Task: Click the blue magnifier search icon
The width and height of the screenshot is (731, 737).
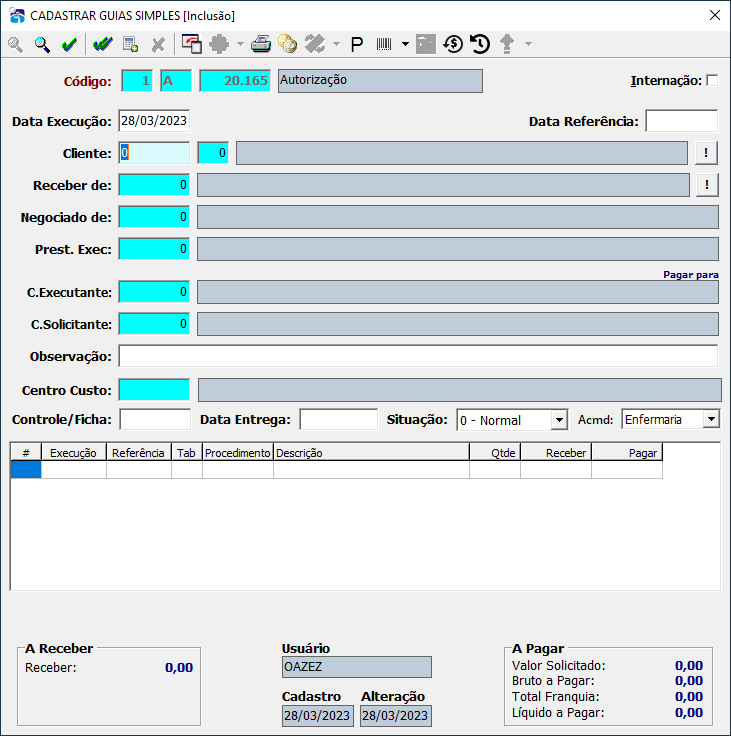Action: (x=42, y=45)
